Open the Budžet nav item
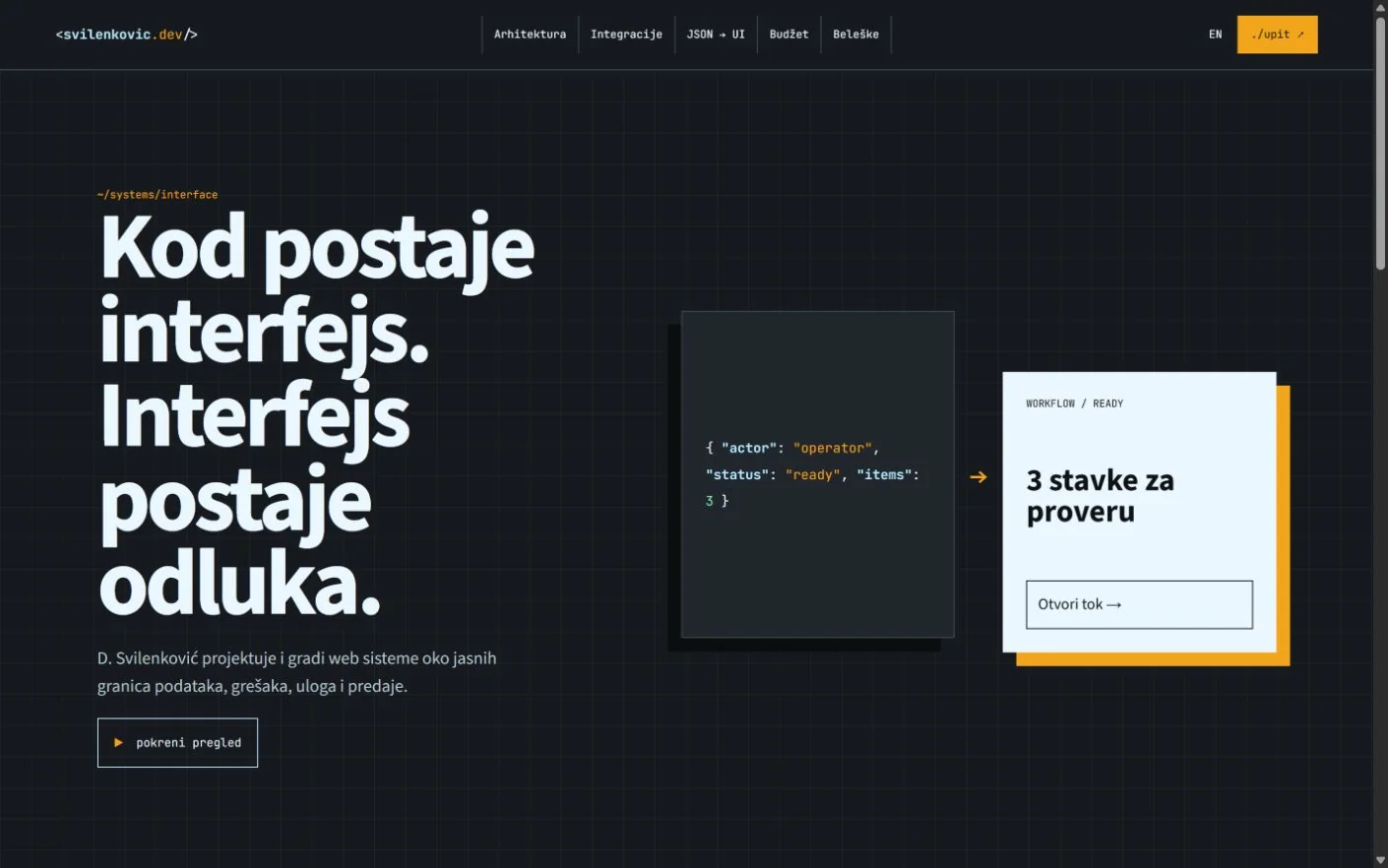This screenshot has height=868, width=1388. [x=789, y=34]
